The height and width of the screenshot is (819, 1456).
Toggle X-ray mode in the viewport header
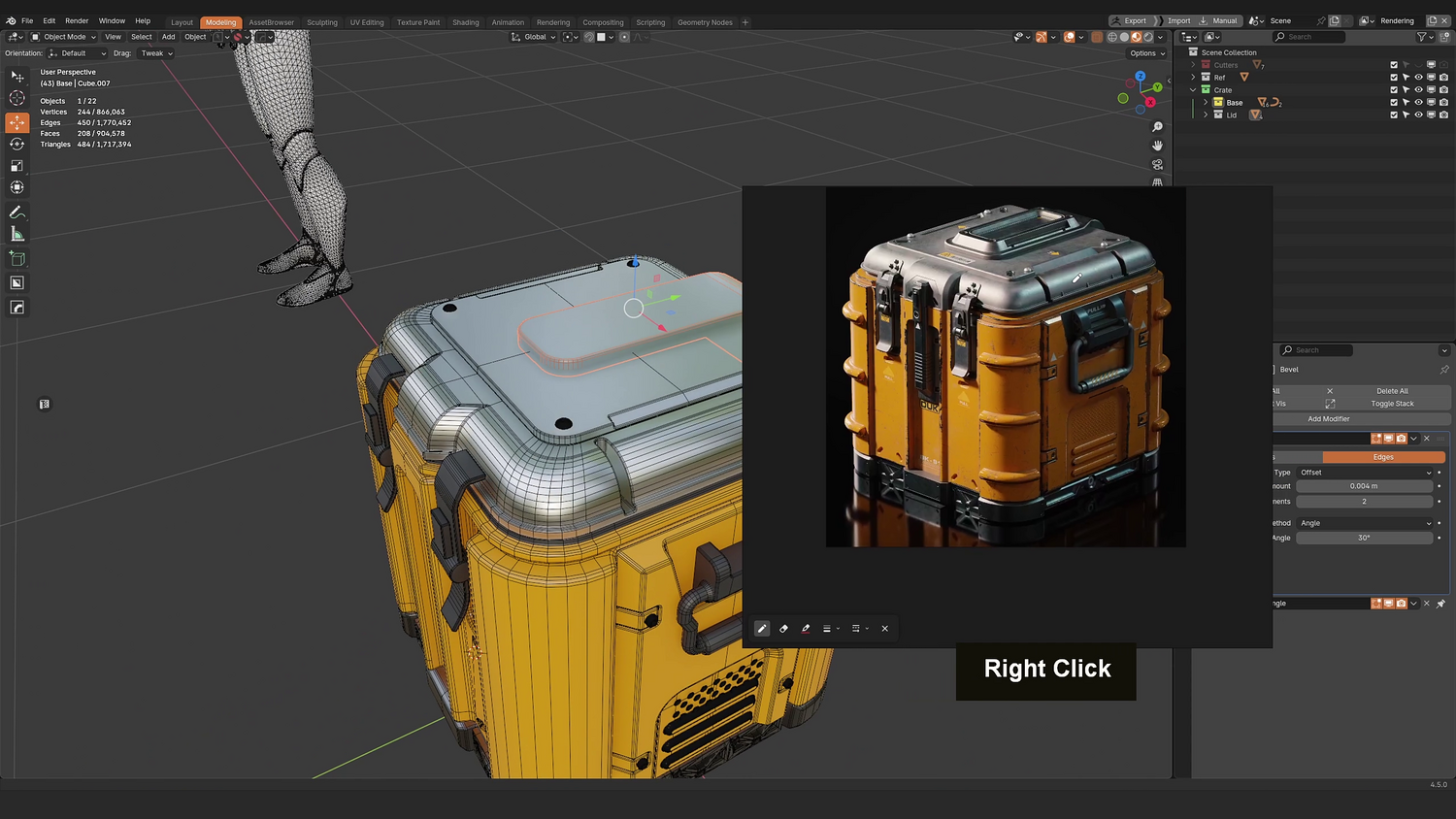tap(1097, 37)
